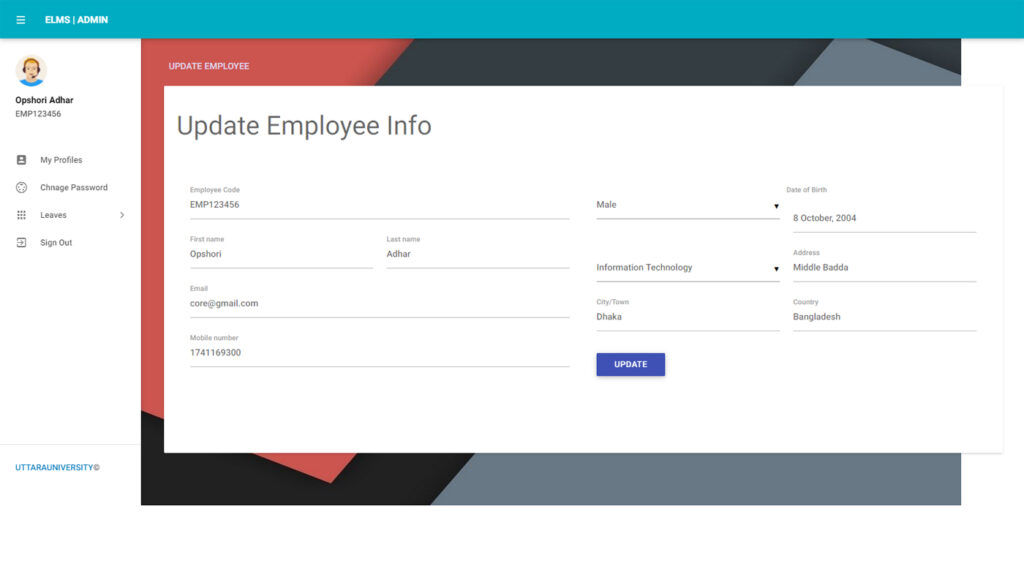Click the Chnage Password icon
The width and height of the screenshot is (1024, 585).
click(x=21, y=188)
